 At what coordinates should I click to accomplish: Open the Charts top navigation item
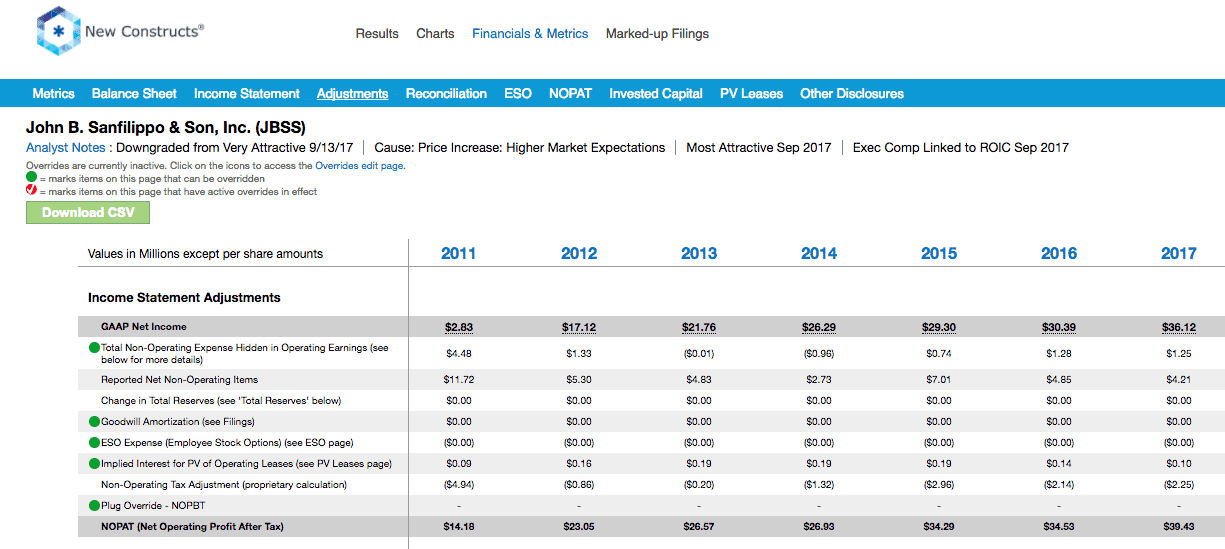tap(435, 33)
